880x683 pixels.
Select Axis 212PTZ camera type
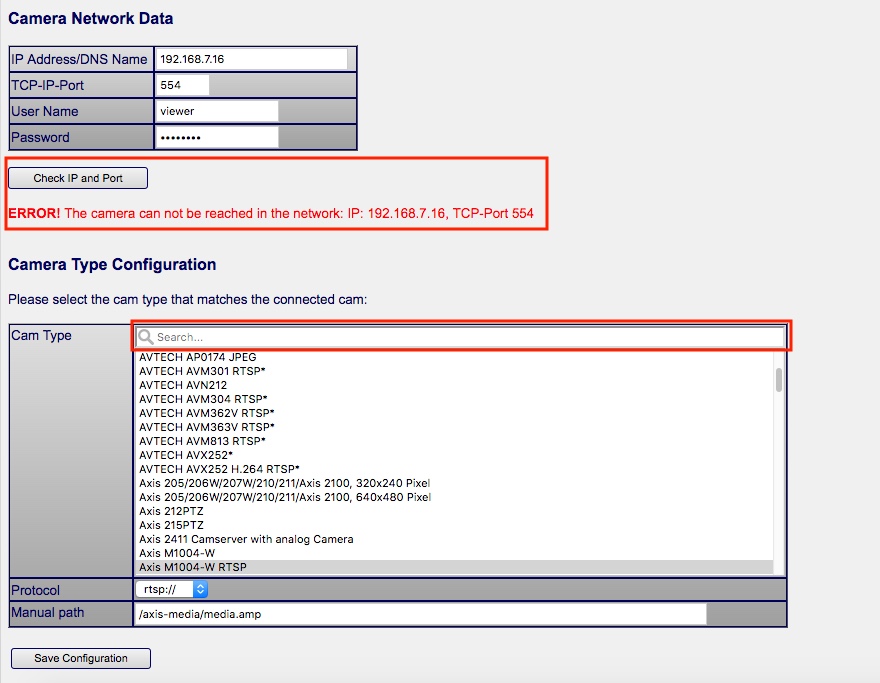171,511
